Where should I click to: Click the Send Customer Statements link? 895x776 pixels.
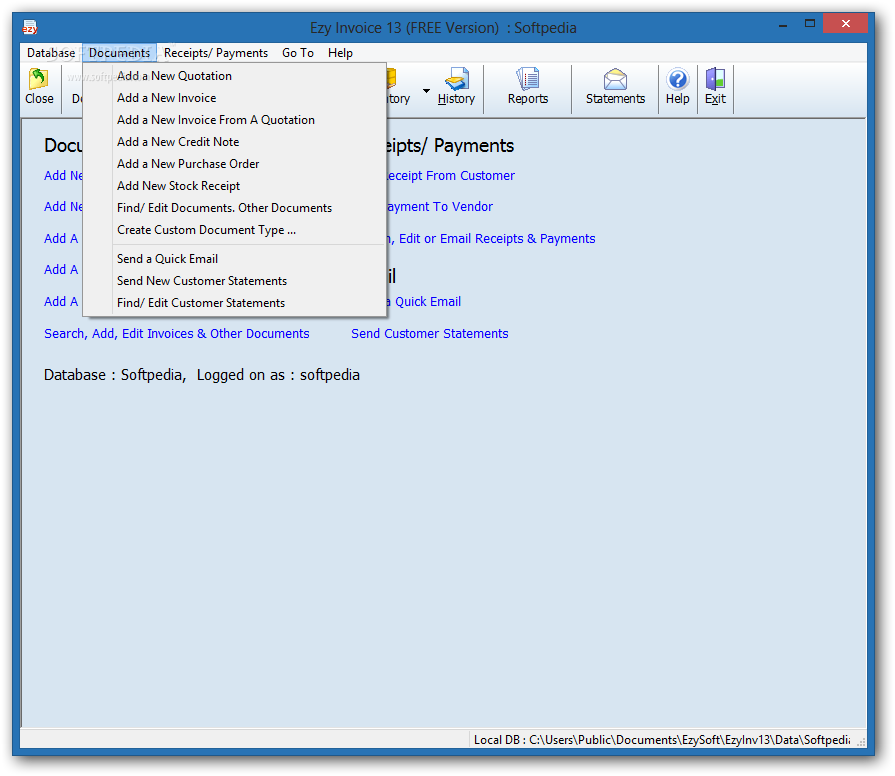coord(430,334)
